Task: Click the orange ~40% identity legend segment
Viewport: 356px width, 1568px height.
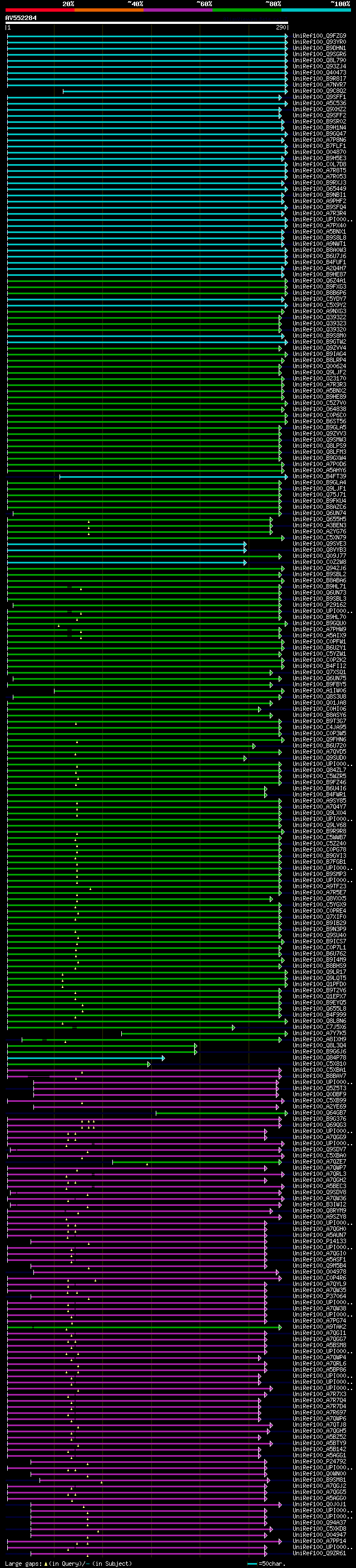Action: (109, 10)
